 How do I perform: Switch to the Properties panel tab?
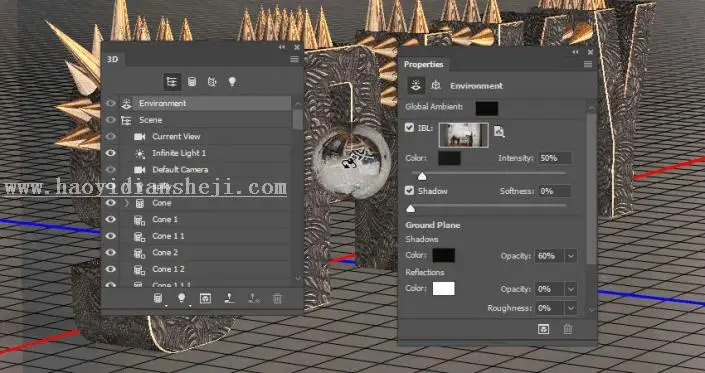[424, 64]
